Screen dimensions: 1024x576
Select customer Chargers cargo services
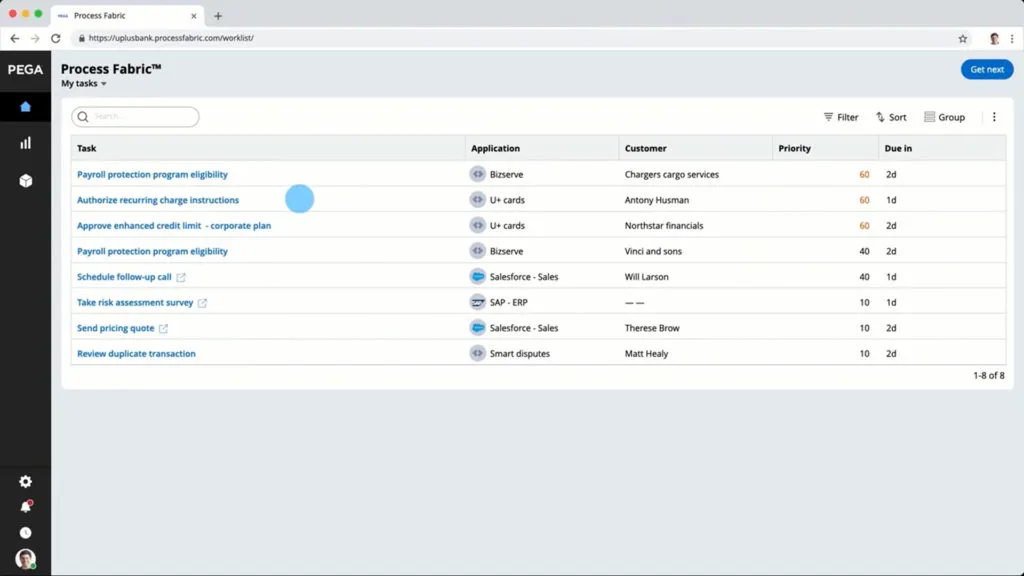671,174
